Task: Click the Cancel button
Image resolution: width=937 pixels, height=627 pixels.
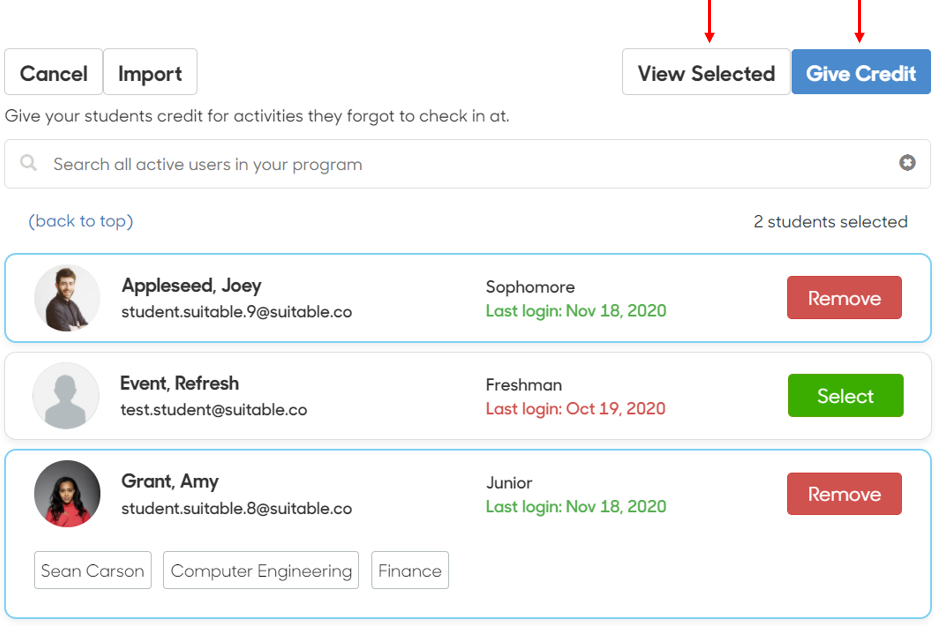Action: point(54,72)
